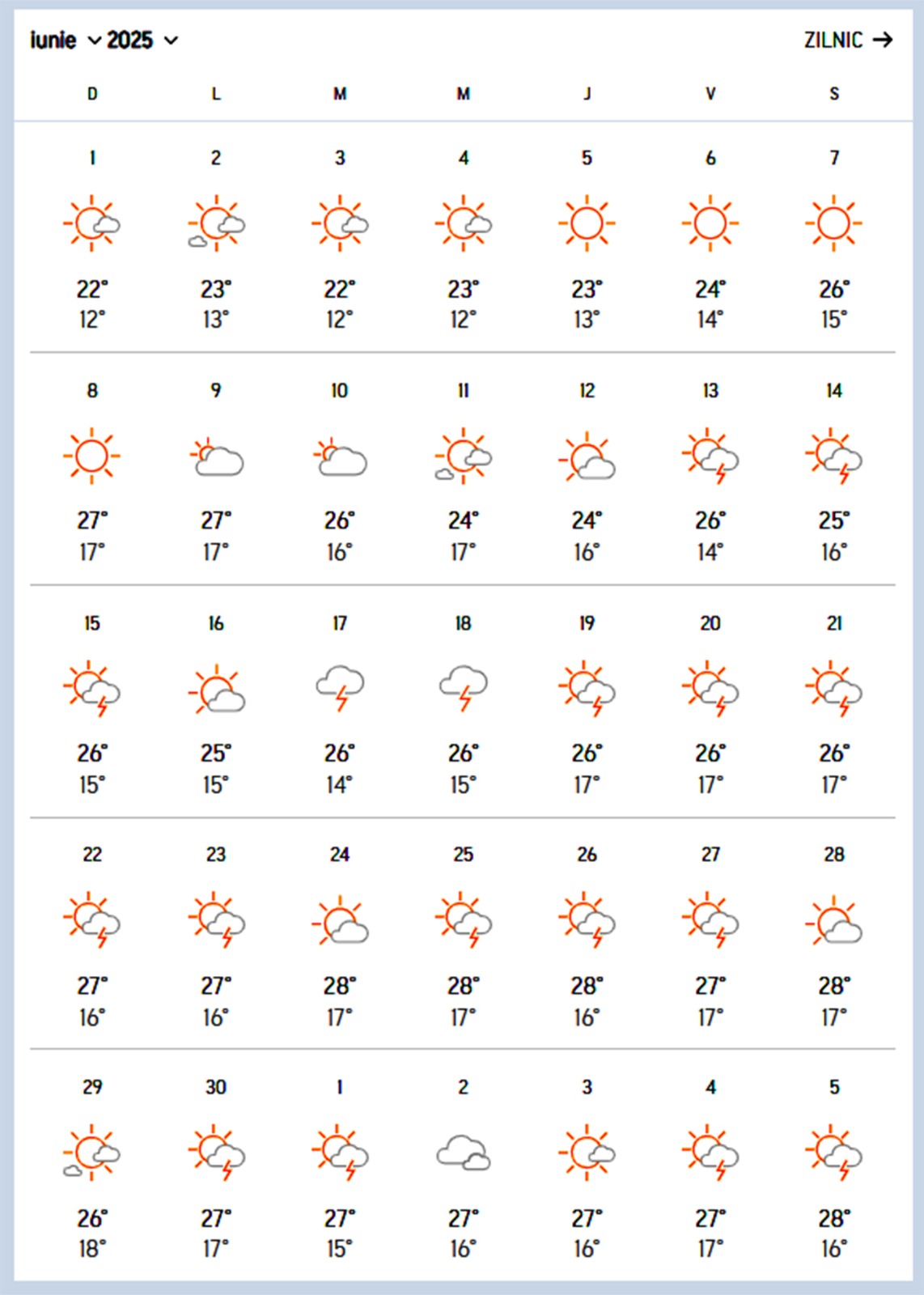
Task: Select day 15 in the calendar
Action: pyautogui.click(x=92, y=623)
